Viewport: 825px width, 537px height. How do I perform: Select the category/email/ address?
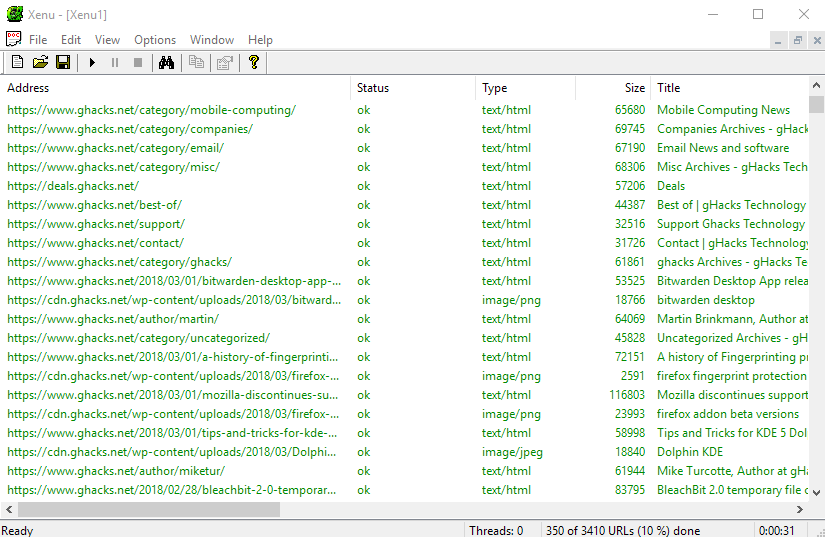pos(115,148)
